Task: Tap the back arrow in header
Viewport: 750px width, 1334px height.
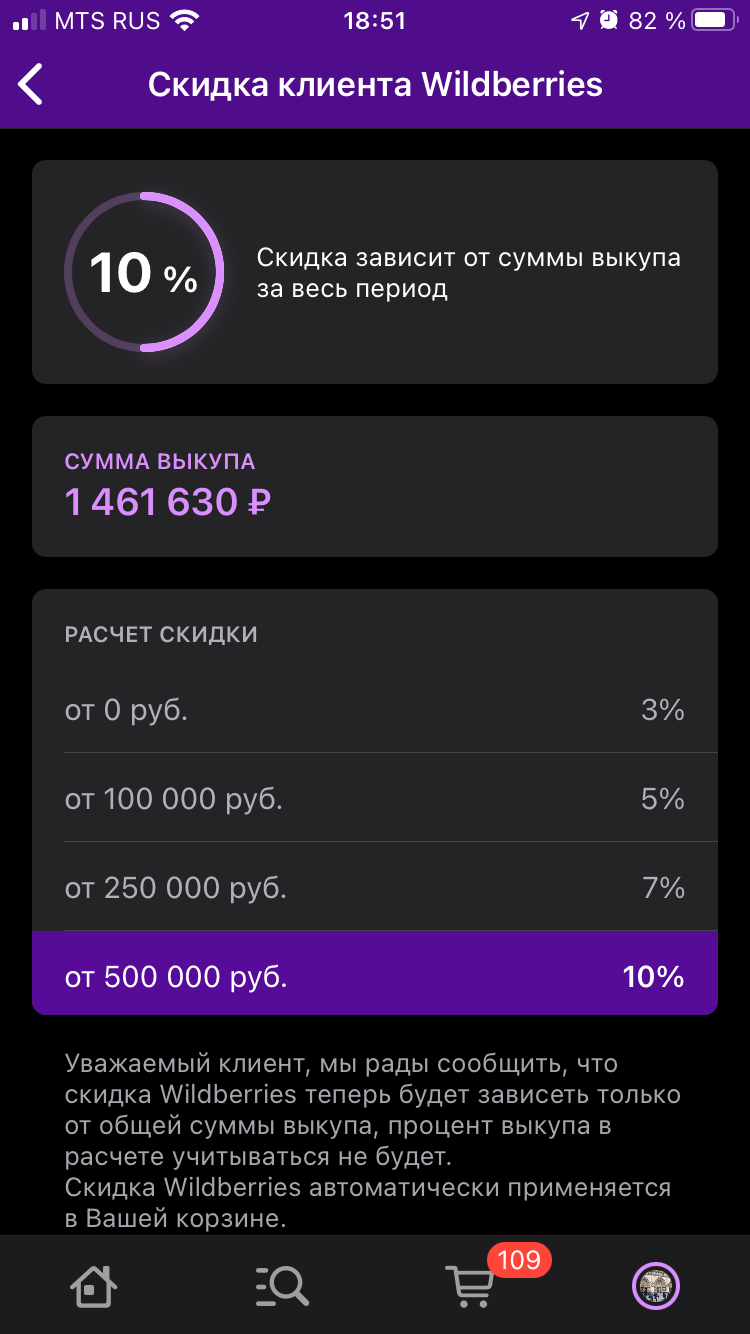Action: tap(31, 84)
